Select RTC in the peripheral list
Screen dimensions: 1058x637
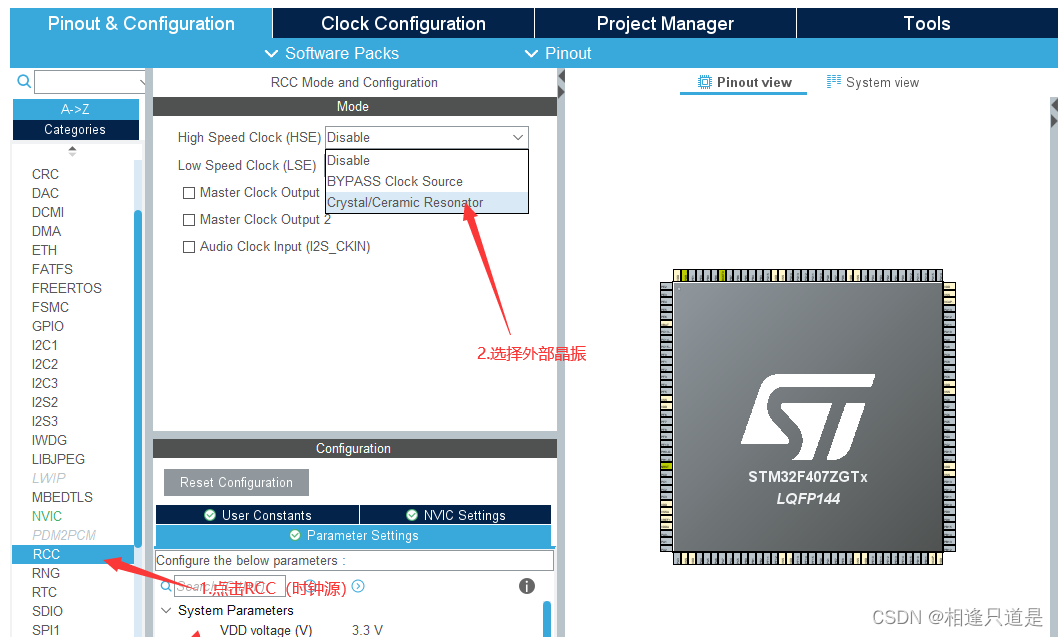tap(45, 592)
